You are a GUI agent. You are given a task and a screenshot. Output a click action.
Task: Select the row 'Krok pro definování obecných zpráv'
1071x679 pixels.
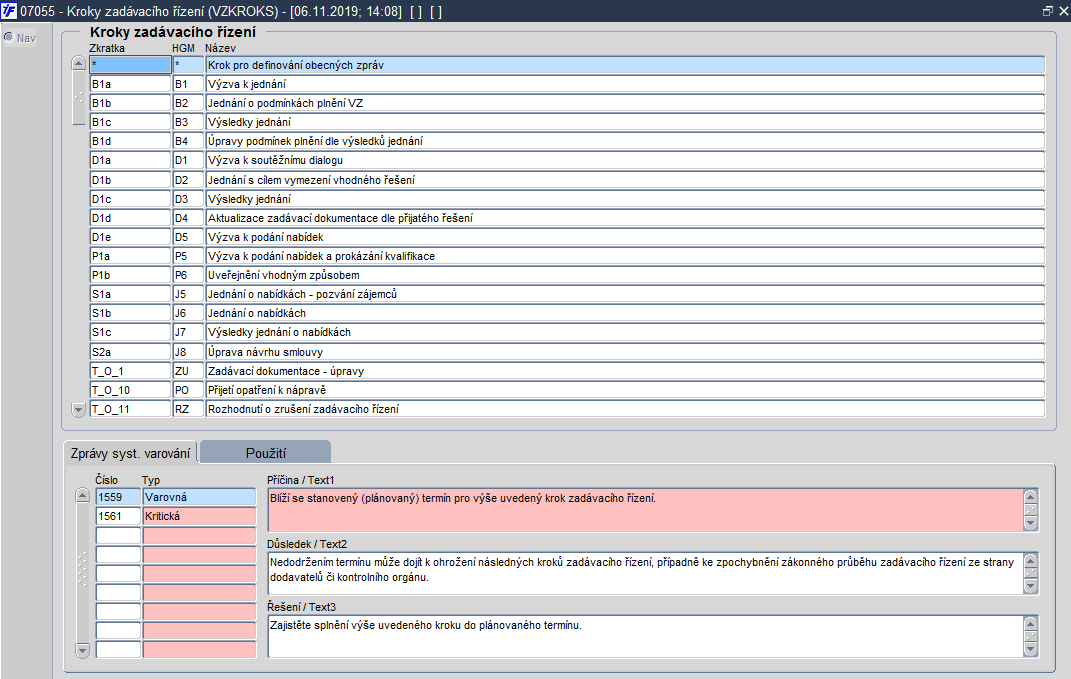tap(625, 65)
